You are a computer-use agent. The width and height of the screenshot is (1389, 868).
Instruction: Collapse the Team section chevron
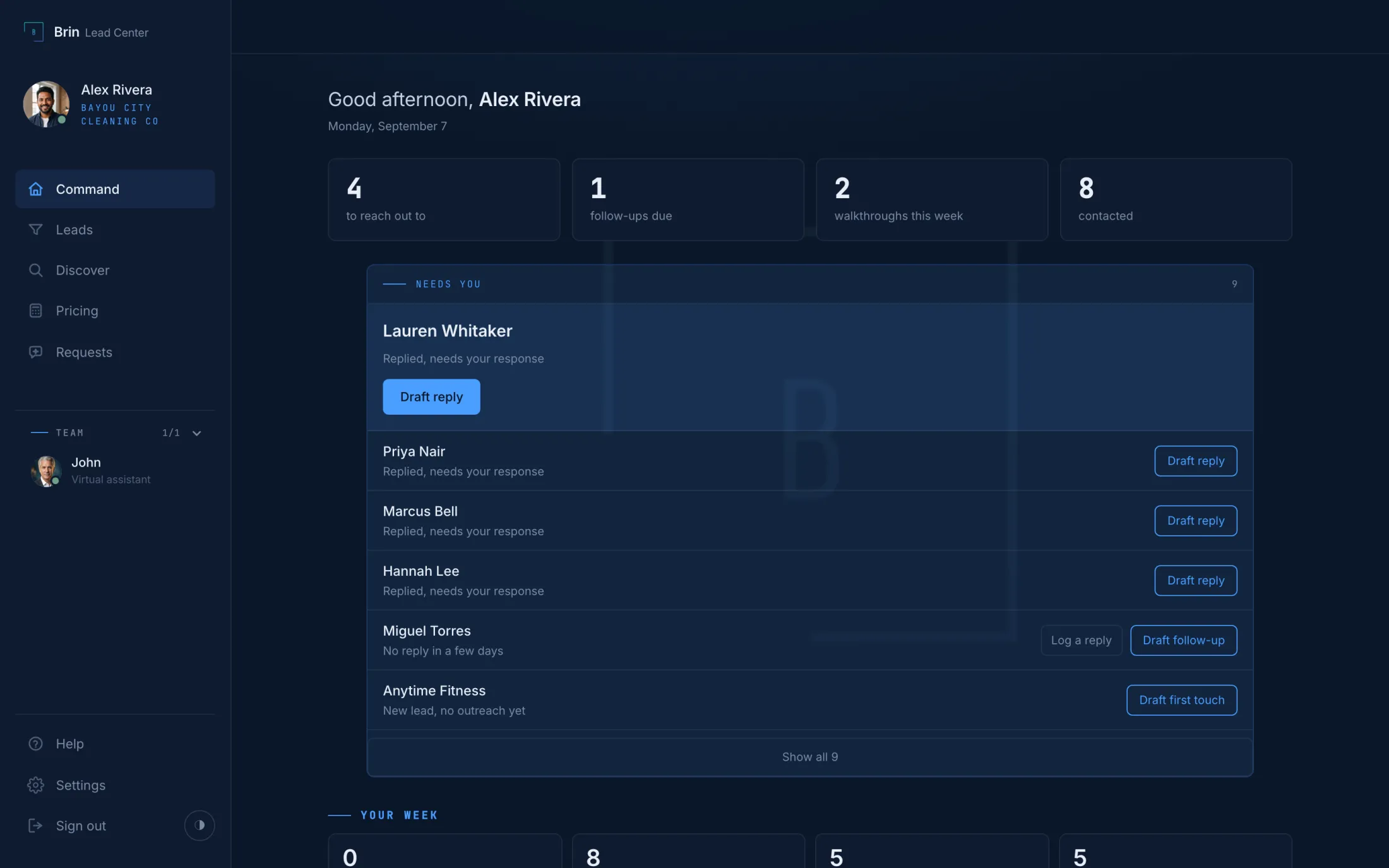pos(196,433)
